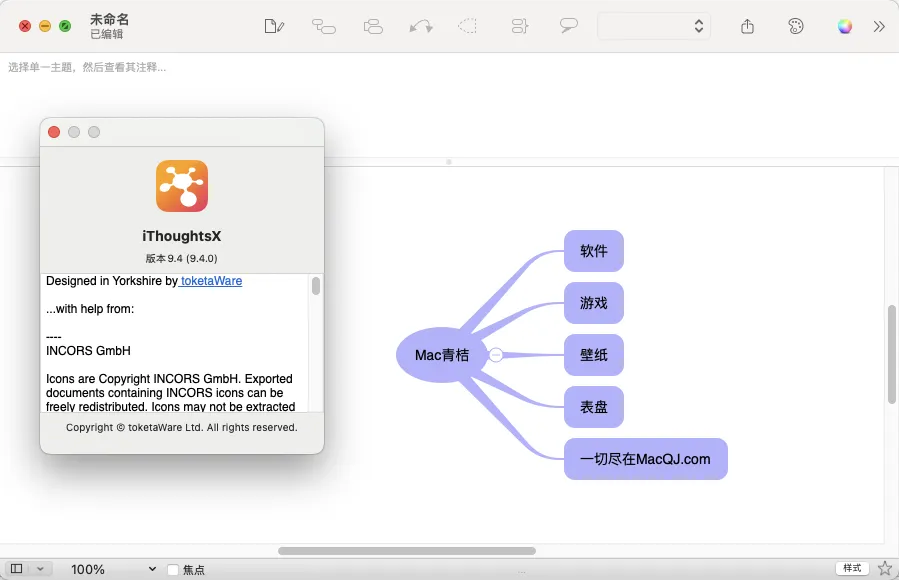The image size is (899, 580).
Task: Click the copyright toketaWare Ltd. text
Action: 182,428
